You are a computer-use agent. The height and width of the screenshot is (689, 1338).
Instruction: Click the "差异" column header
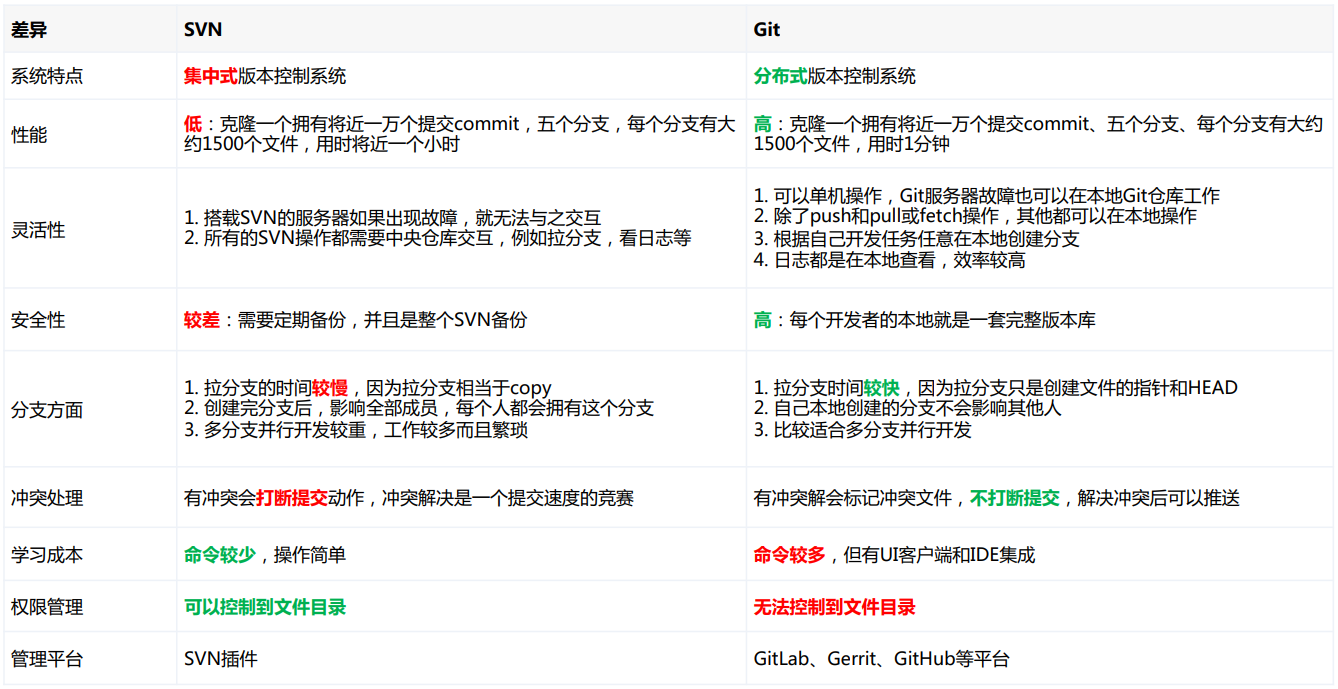29,30
